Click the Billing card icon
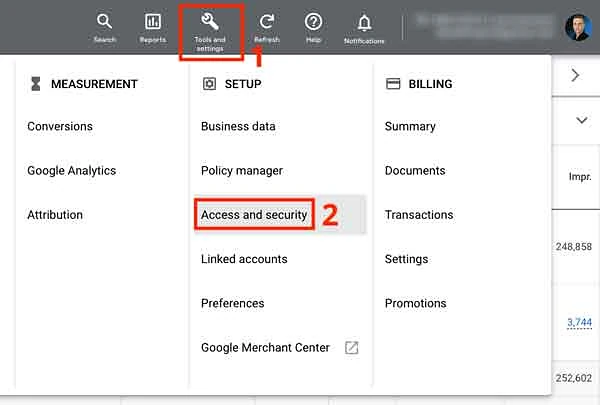 [393, 83]
